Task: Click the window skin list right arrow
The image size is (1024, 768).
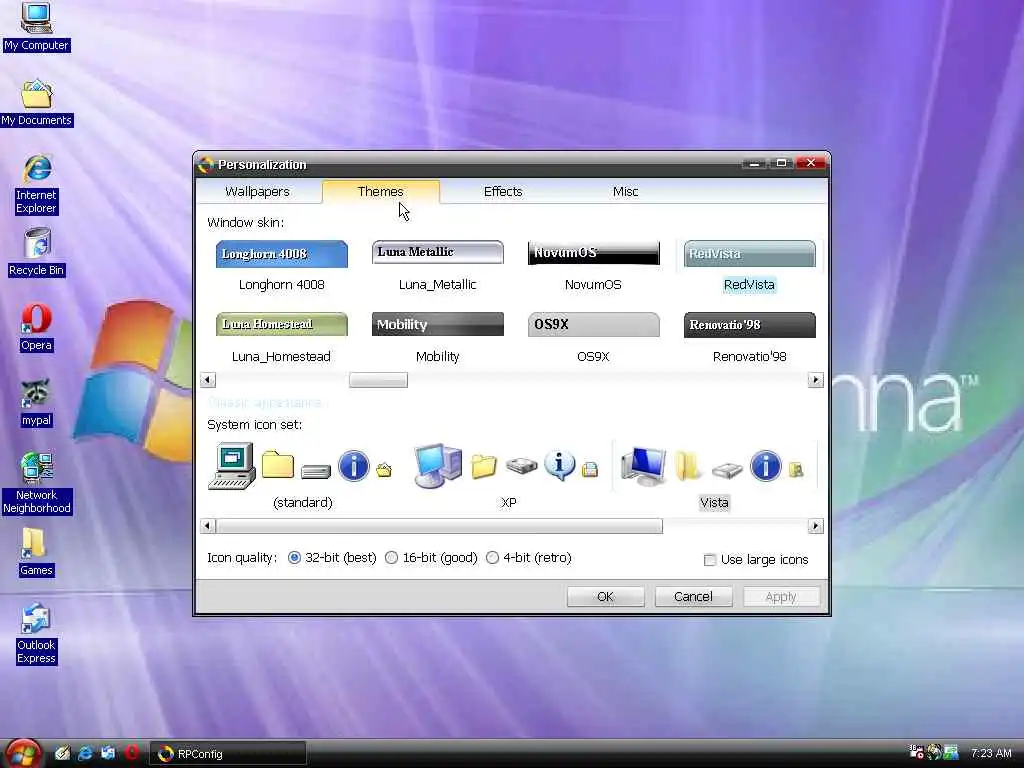Action: click(x=815, y=380)
